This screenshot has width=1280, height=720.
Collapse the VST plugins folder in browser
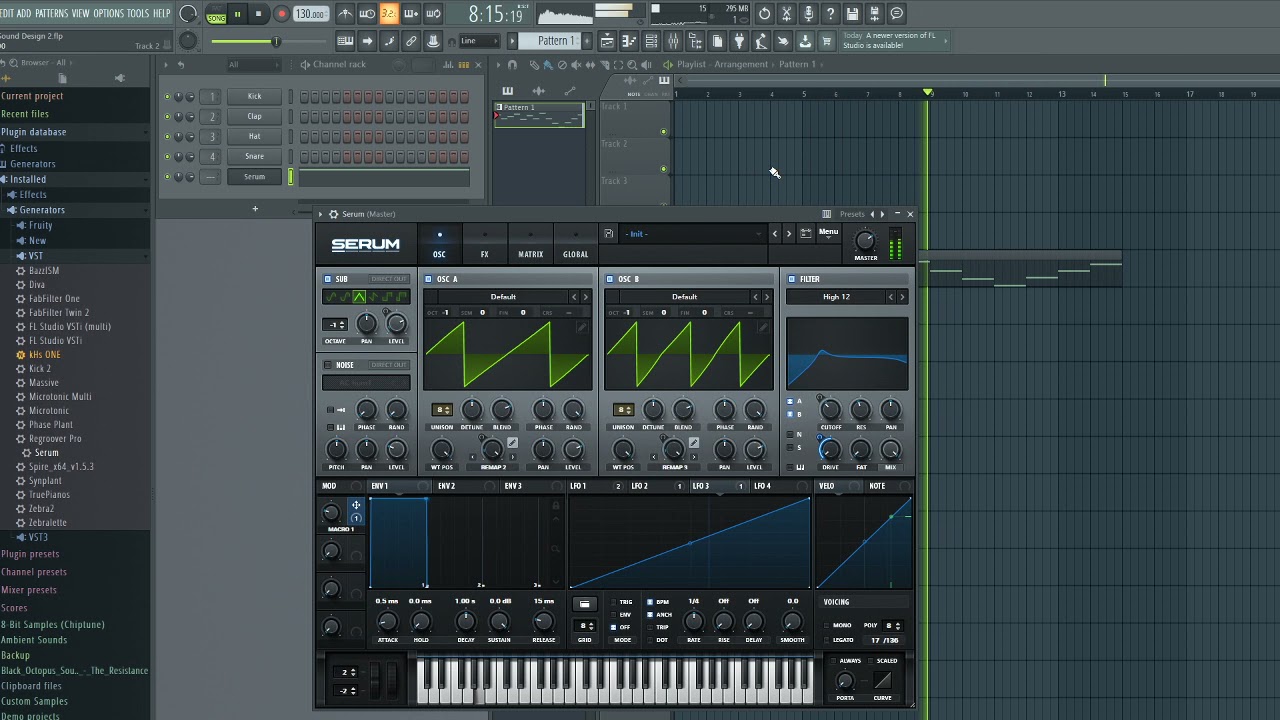[35, 256]
